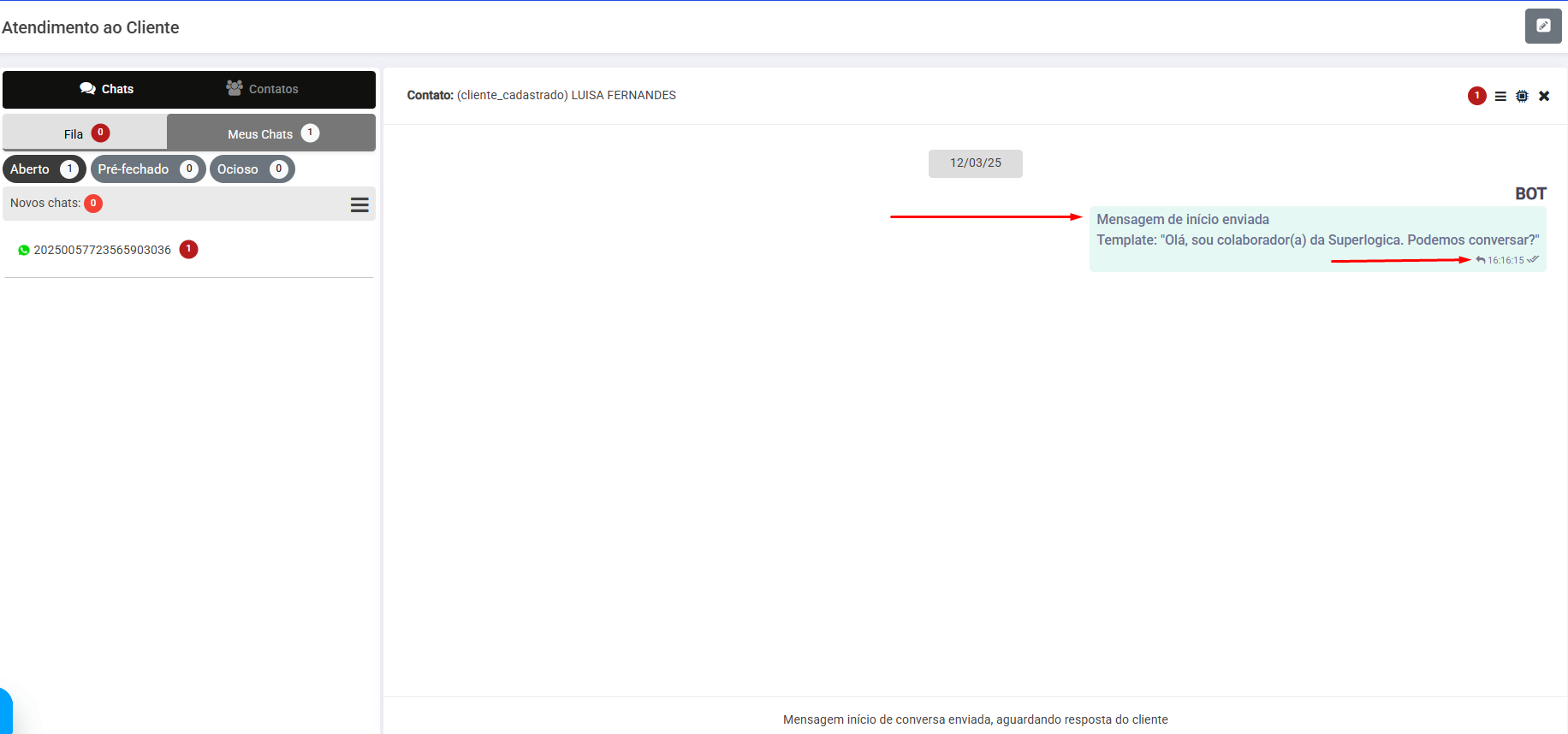
Task: Click the BOT sender label
Action: tap(1530, 194)
